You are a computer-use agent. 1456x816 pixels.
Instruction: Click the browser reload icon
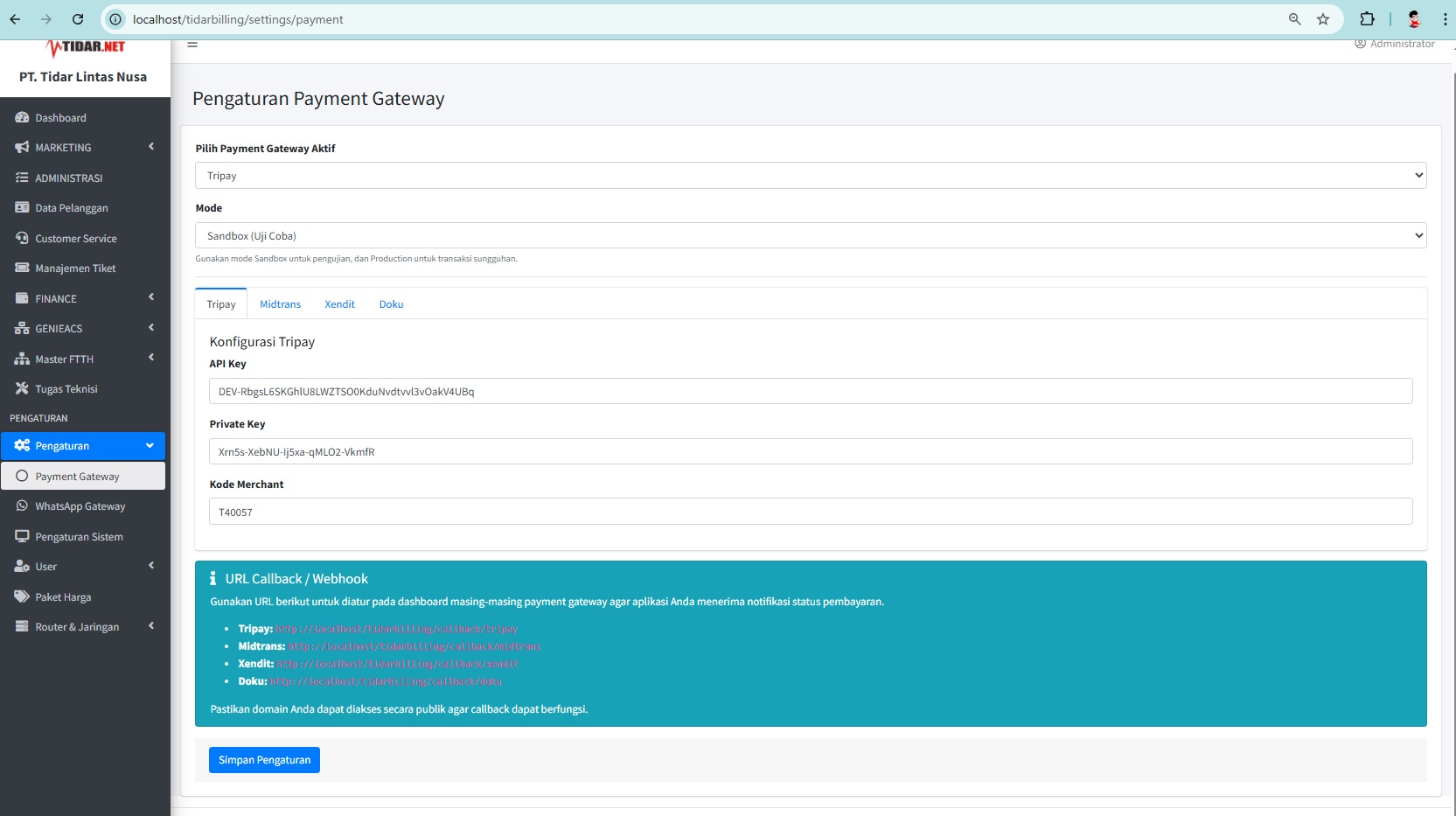coord(78,19)
